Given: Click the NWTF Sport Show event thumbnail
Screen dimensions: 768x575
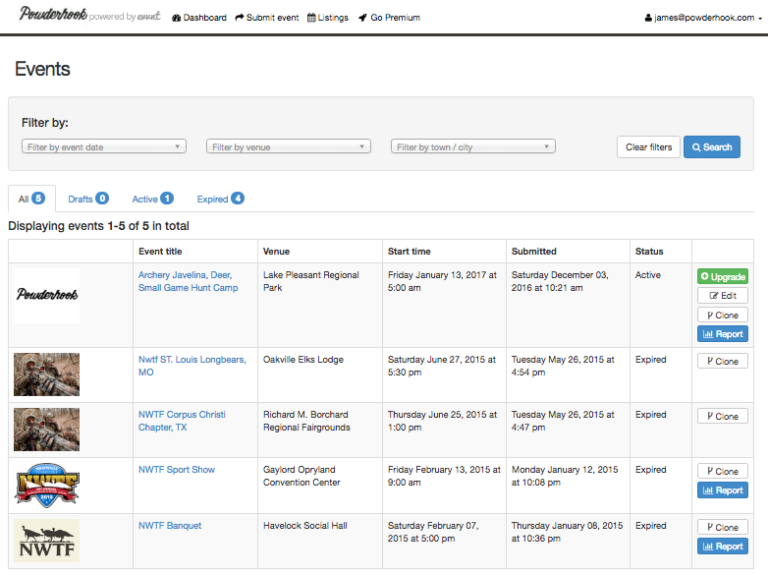Looking at the screenshot, I should click(46, 485).
